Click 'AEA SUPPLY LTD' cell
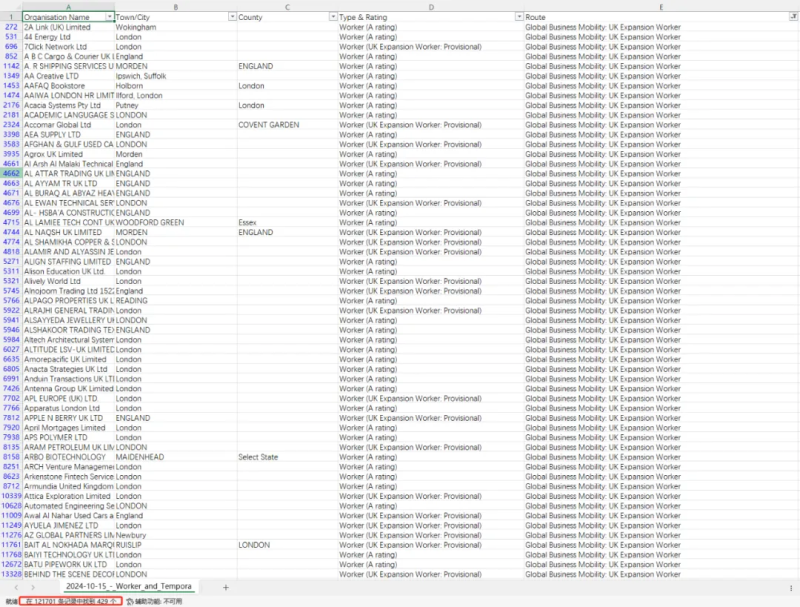 [68, 135]
